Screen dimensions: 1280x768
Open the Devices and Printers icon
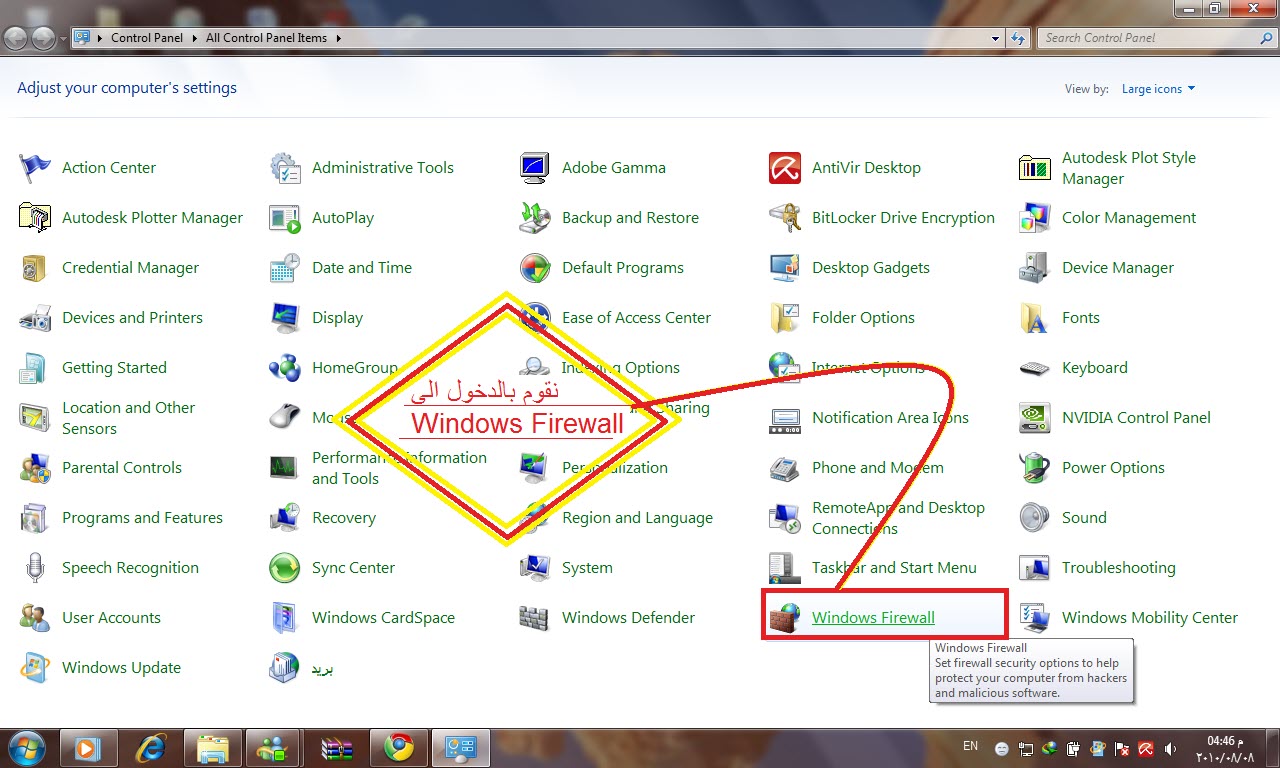click(35, 318)
